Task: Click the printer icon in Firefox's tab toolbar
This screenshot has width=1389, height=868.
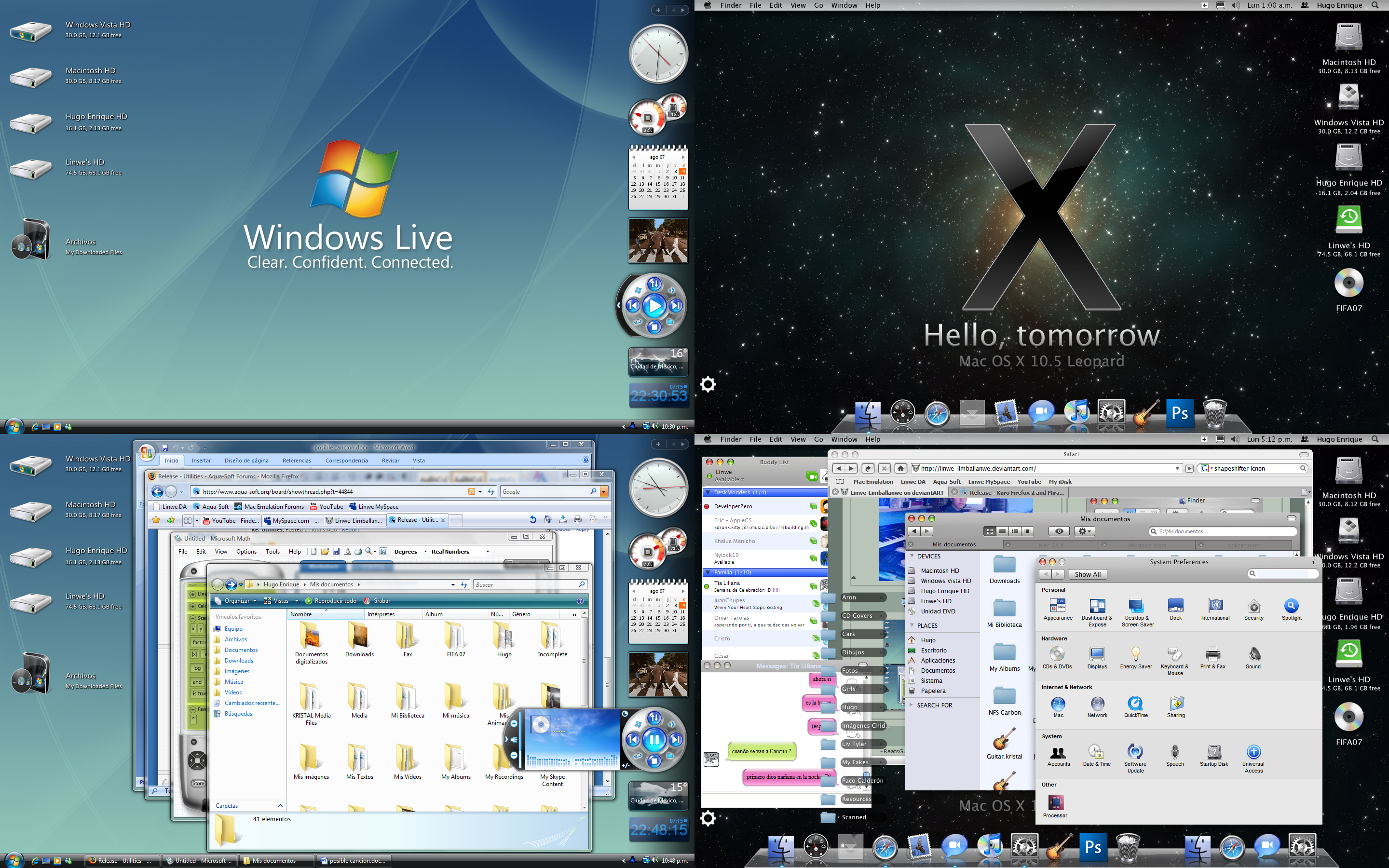Action: click(577, 519)
